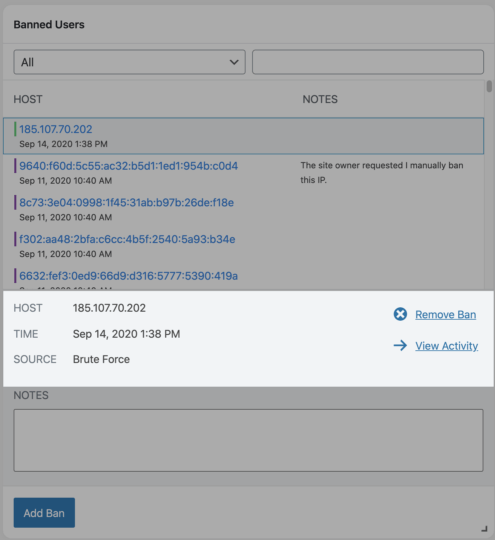Click the NOTES column header

pos(320,99)
